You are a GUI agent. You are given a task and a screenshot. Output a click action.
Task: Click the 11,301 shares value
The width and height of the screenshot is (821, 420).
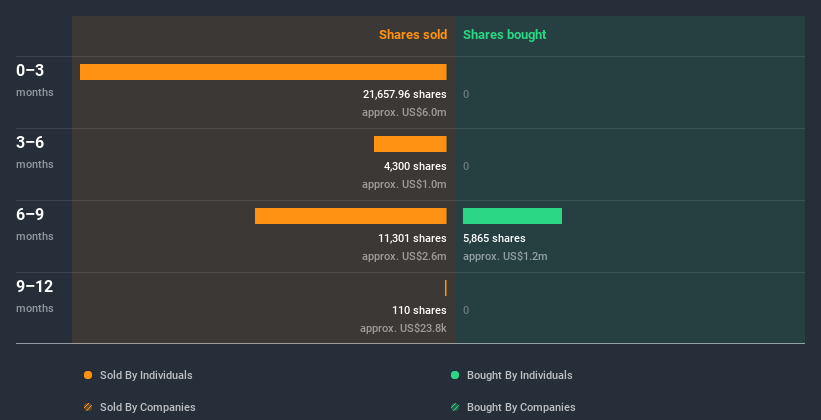(413, 238)
